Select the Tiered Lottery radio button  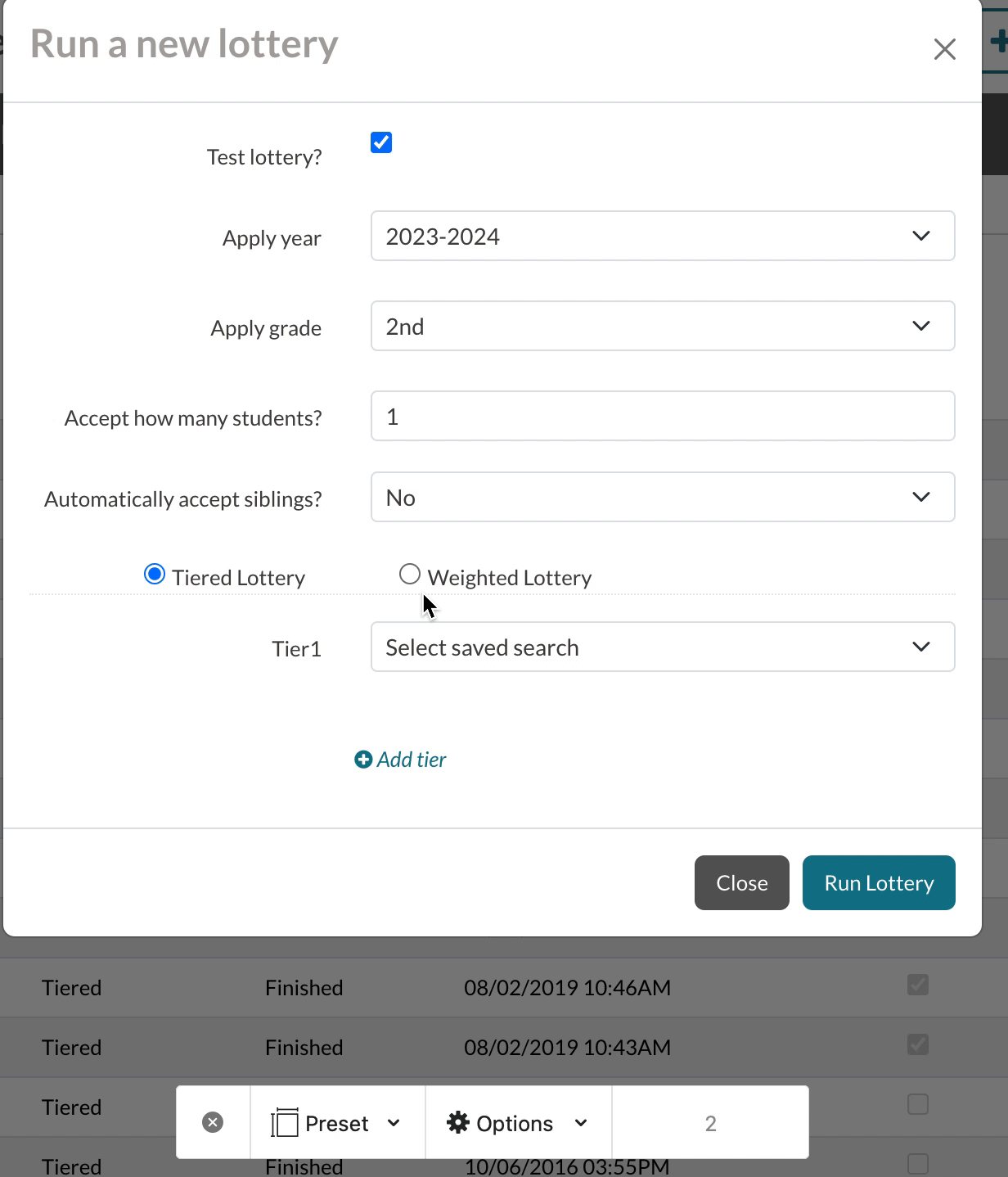tap(154, 575)
